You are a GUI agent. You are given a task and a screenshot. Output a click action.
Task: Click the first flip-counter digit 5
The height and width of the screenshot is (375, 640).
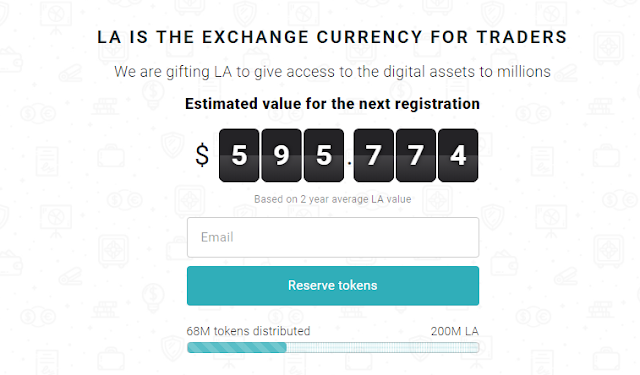point(239,155)
